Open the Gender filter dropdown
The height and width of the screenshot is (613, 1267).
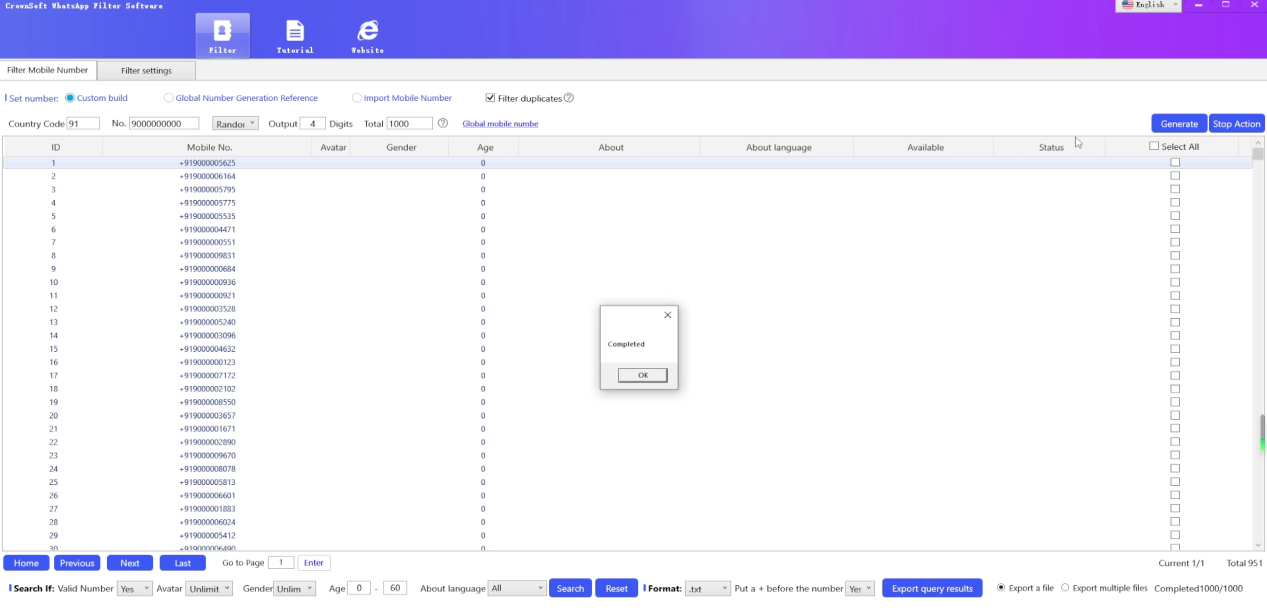pos(297,588)
